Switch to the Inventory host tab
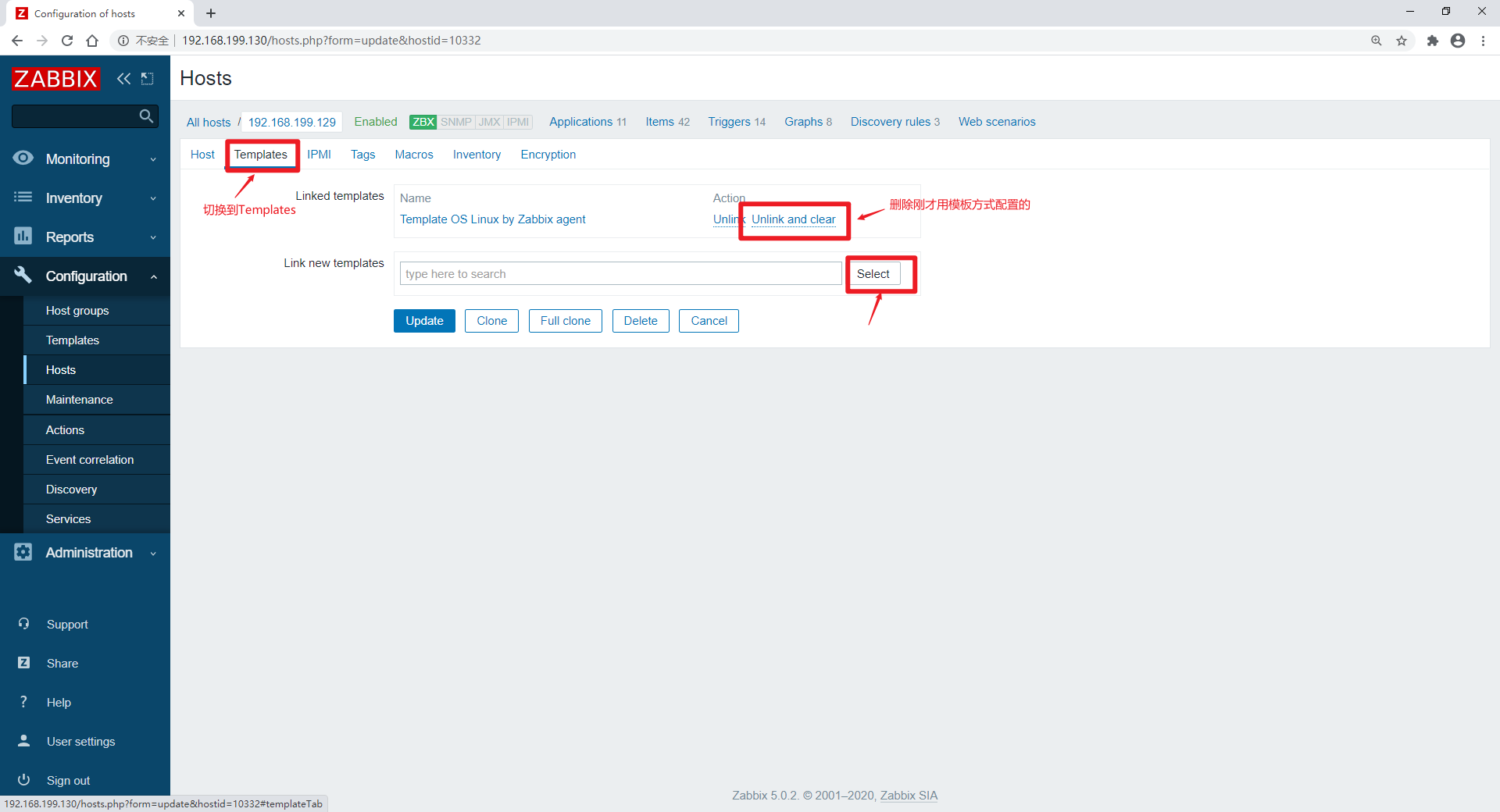1500x812 pixels. click(477, 155)
